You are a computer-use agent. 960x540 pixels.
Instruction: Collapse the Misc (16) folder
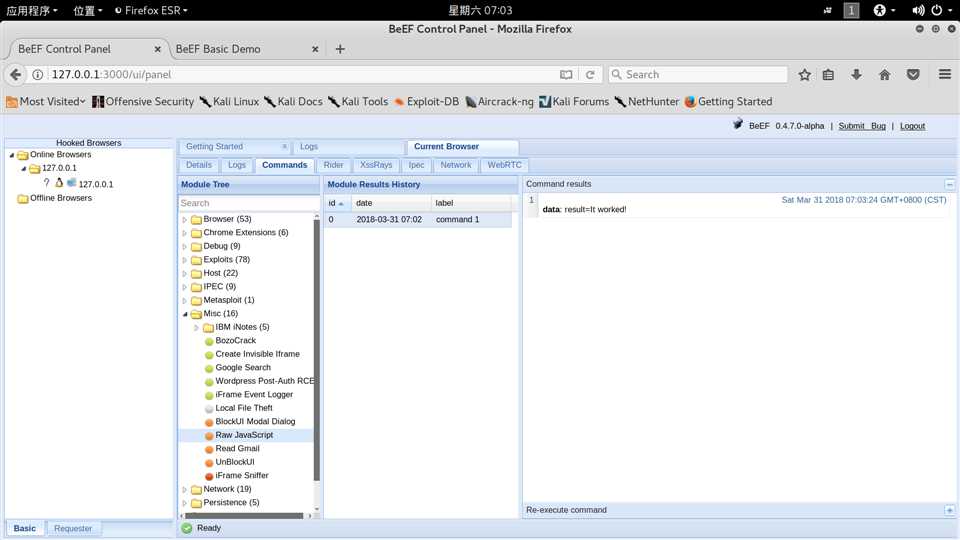[x=184, y=314]
